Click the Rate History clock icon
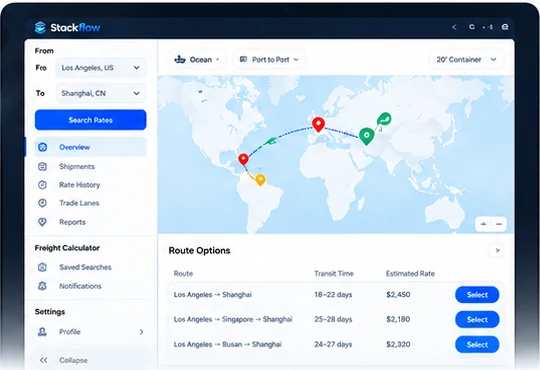The width and height of the screenshot is (540, 370). coord(42,185)
